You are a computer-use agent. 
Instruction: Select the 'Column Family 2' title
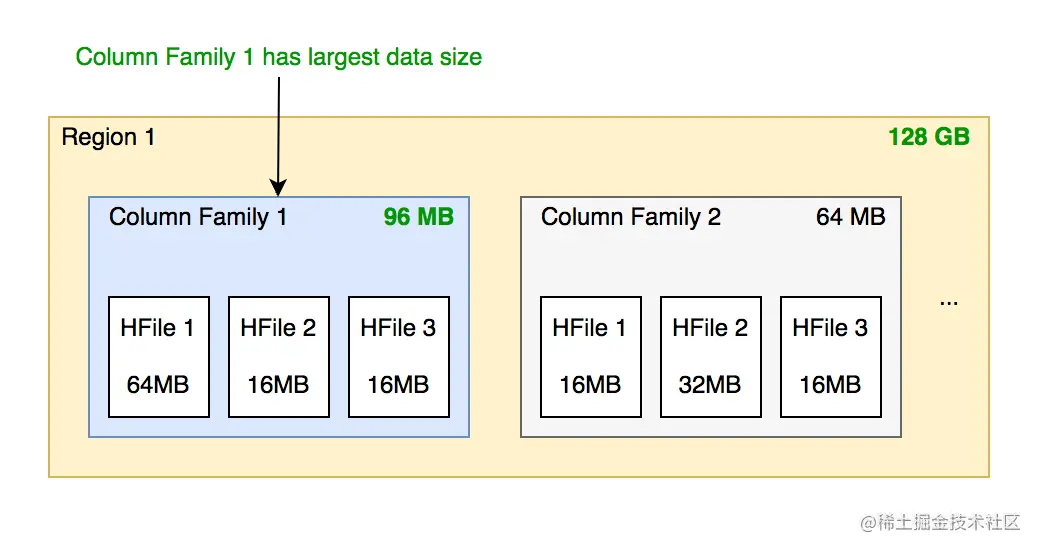pos(630,217)
